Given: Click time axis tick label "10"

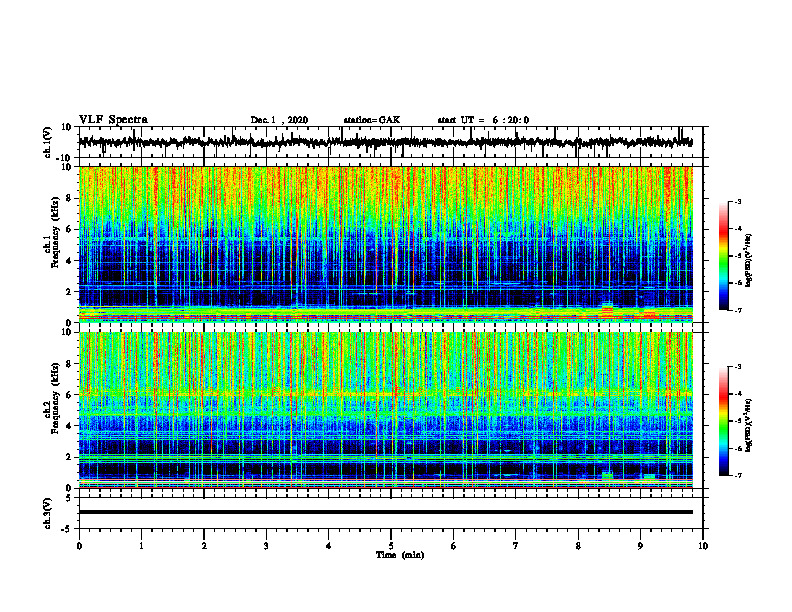Looking at the screenshot, I should click(703, 546).
